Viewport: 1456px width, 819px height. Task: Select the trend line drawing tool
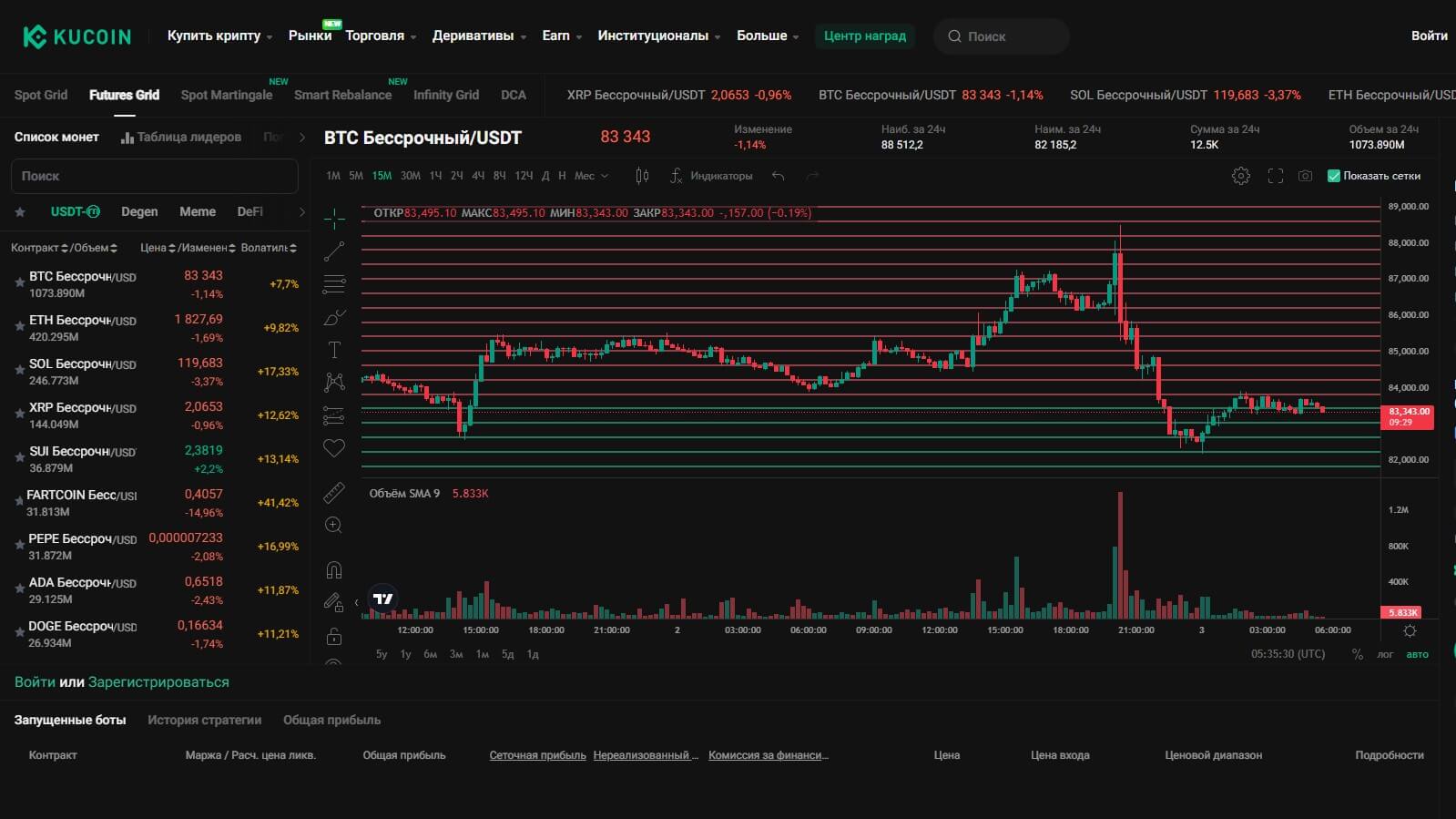[x=334, y=251]
